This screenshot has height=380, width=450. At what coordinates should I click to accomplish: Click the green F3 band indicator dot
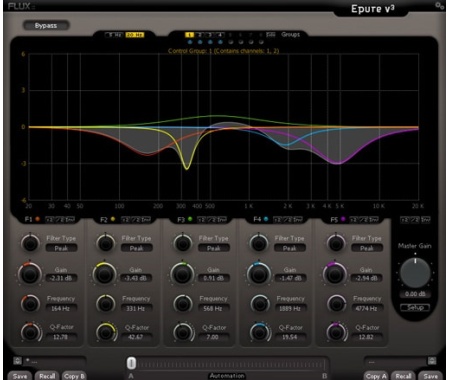[x=190, y=219]
